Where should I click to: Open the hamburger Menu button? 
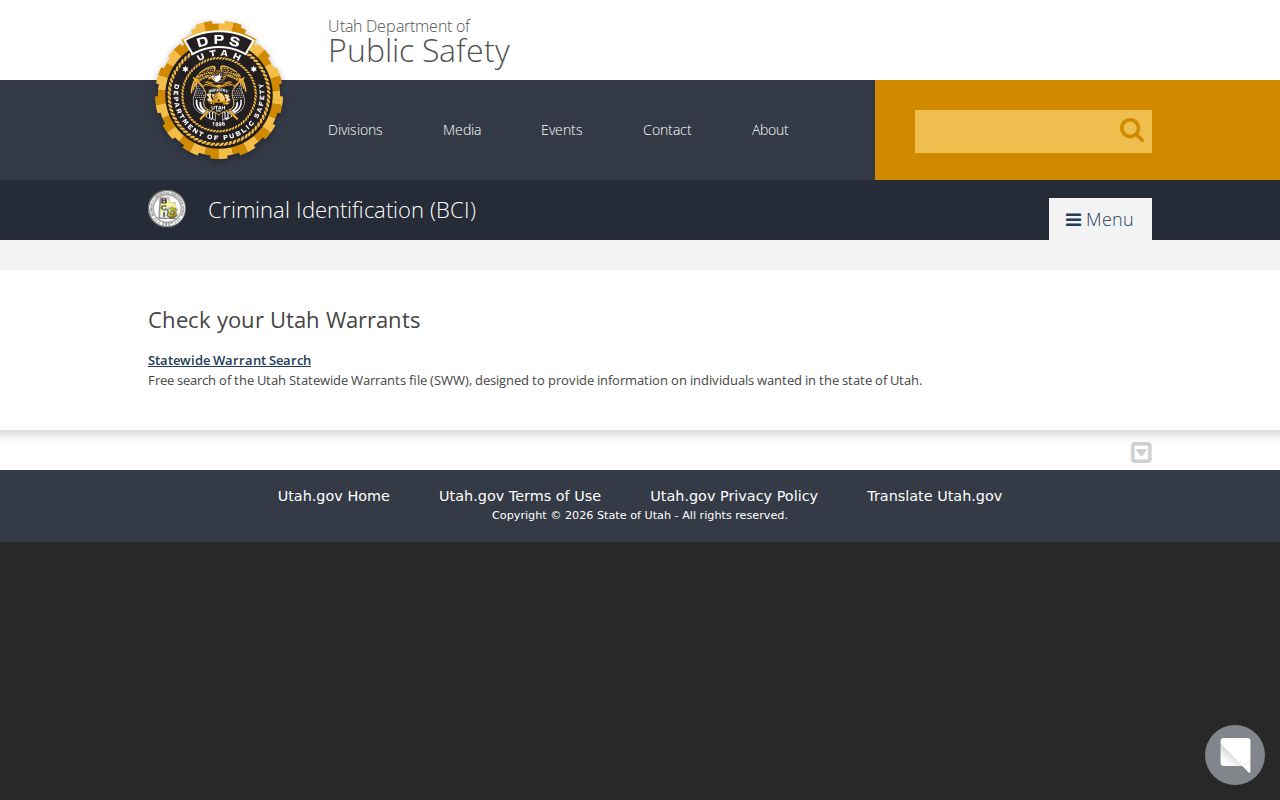(x=1100, y=219)
